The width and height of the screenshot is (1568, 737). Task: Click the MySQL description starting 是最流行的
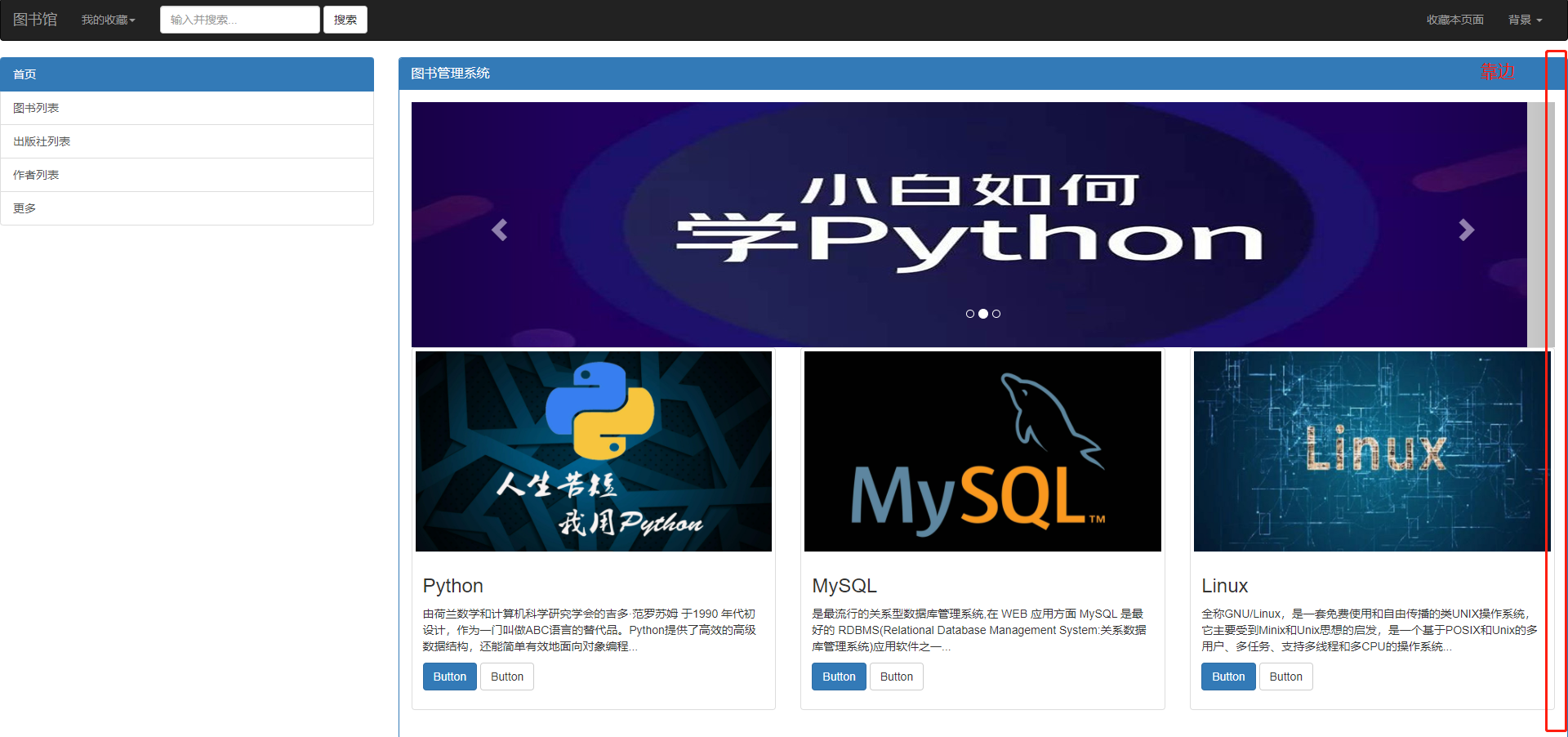[979, 630]
